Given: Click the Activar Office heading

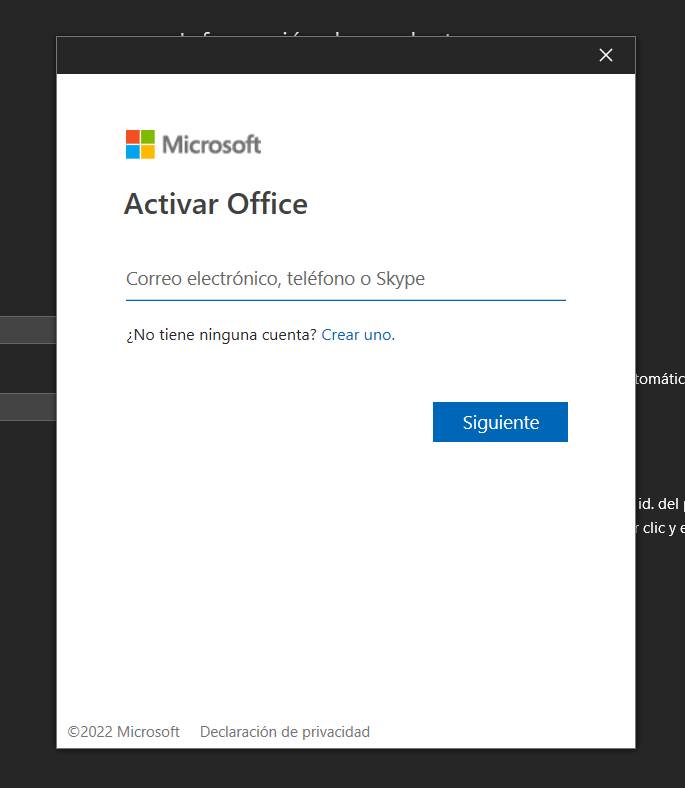Looking at the screenshot, I should tap(216, 204).
